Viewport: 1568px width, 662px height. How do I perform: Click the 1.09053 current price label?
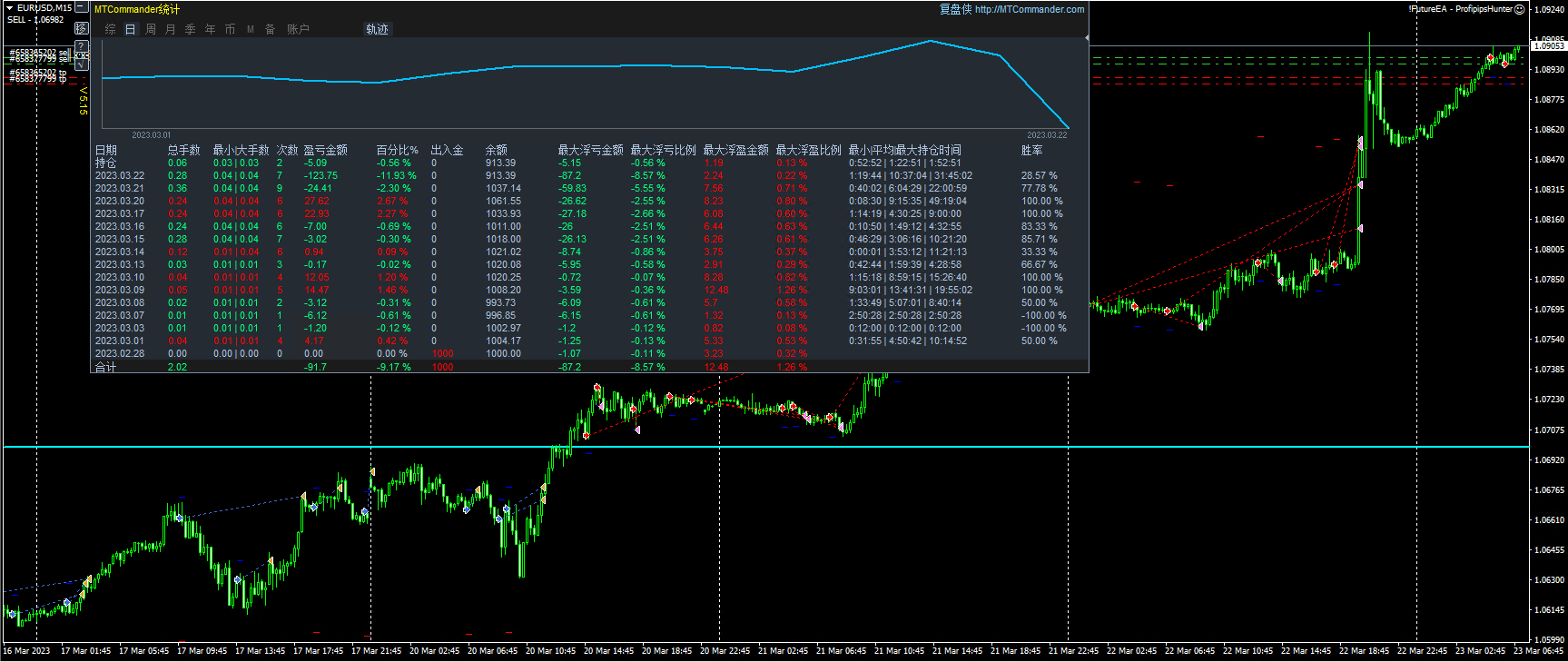pos(1548,45)
